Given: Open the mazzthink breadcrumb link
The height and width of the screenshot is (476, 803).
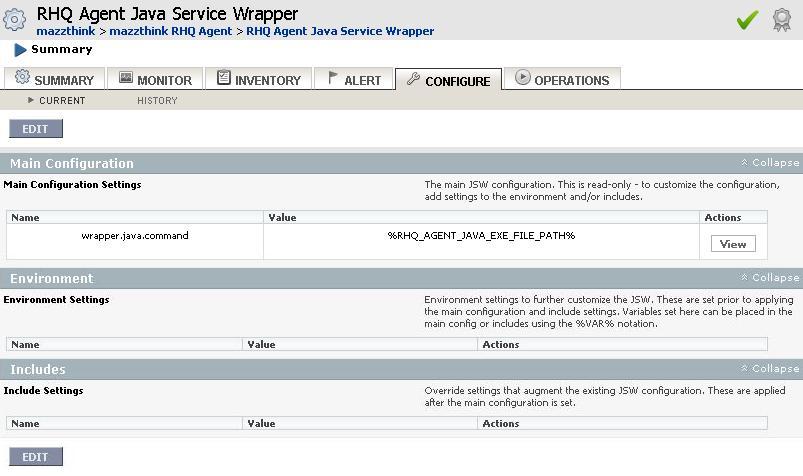Looking at the screenshot, I should [x=65, y=32].
